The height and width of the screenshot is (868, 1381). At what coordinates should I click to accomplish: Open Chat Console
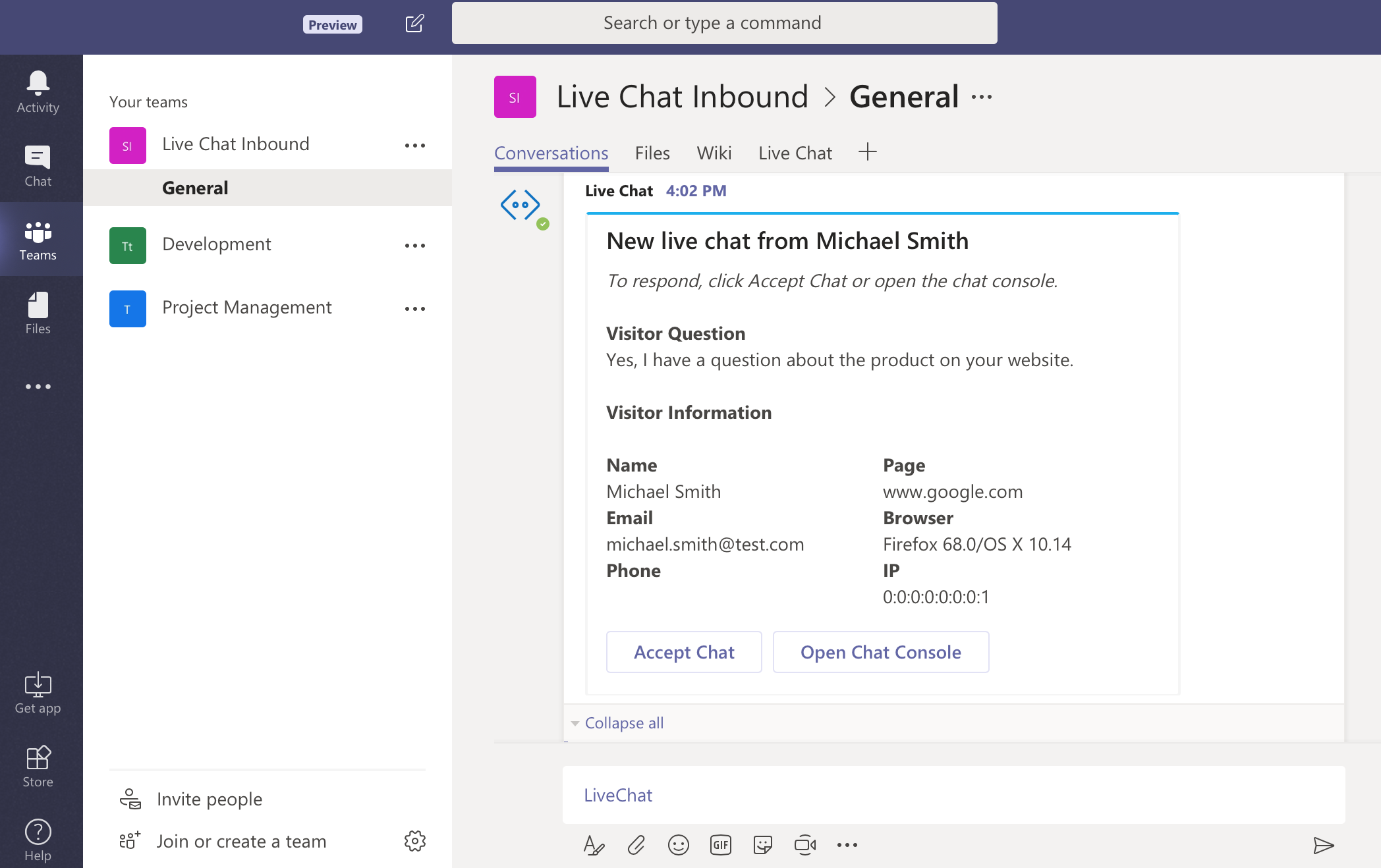point(880,652)
